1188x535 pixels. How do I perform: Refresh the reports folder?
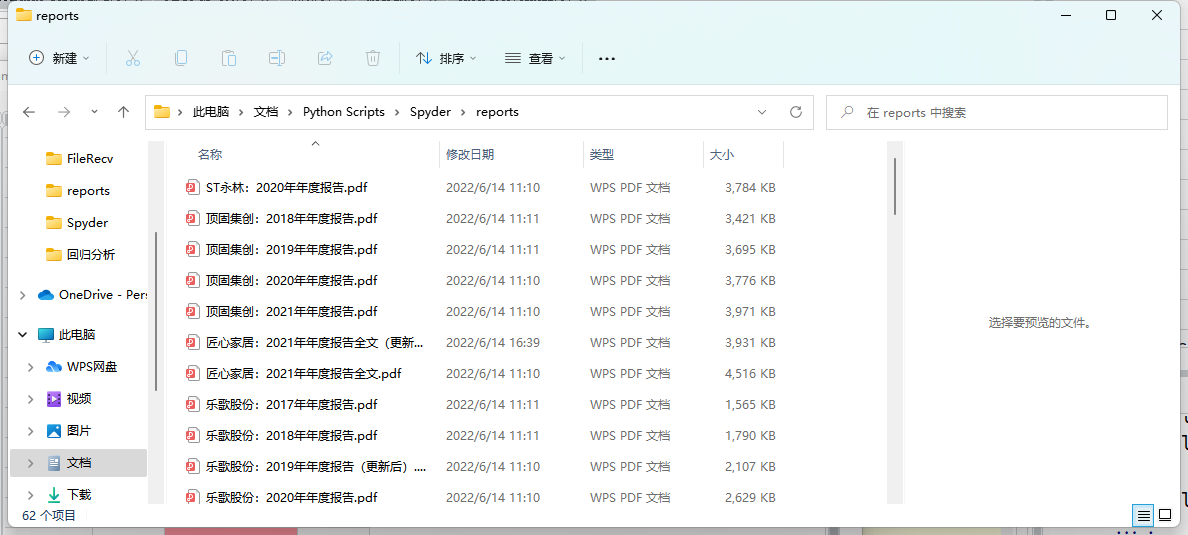(x=796, y=112)
